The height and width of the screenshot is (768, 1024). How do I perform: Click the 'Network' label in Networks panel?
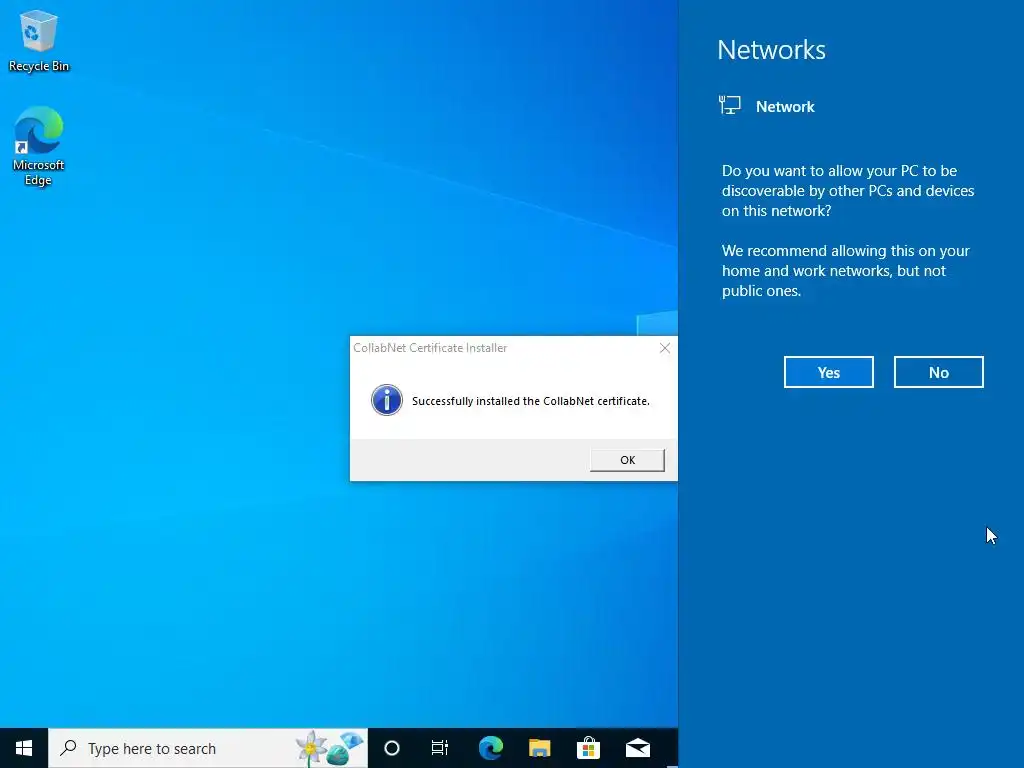(x=785, y=106)
